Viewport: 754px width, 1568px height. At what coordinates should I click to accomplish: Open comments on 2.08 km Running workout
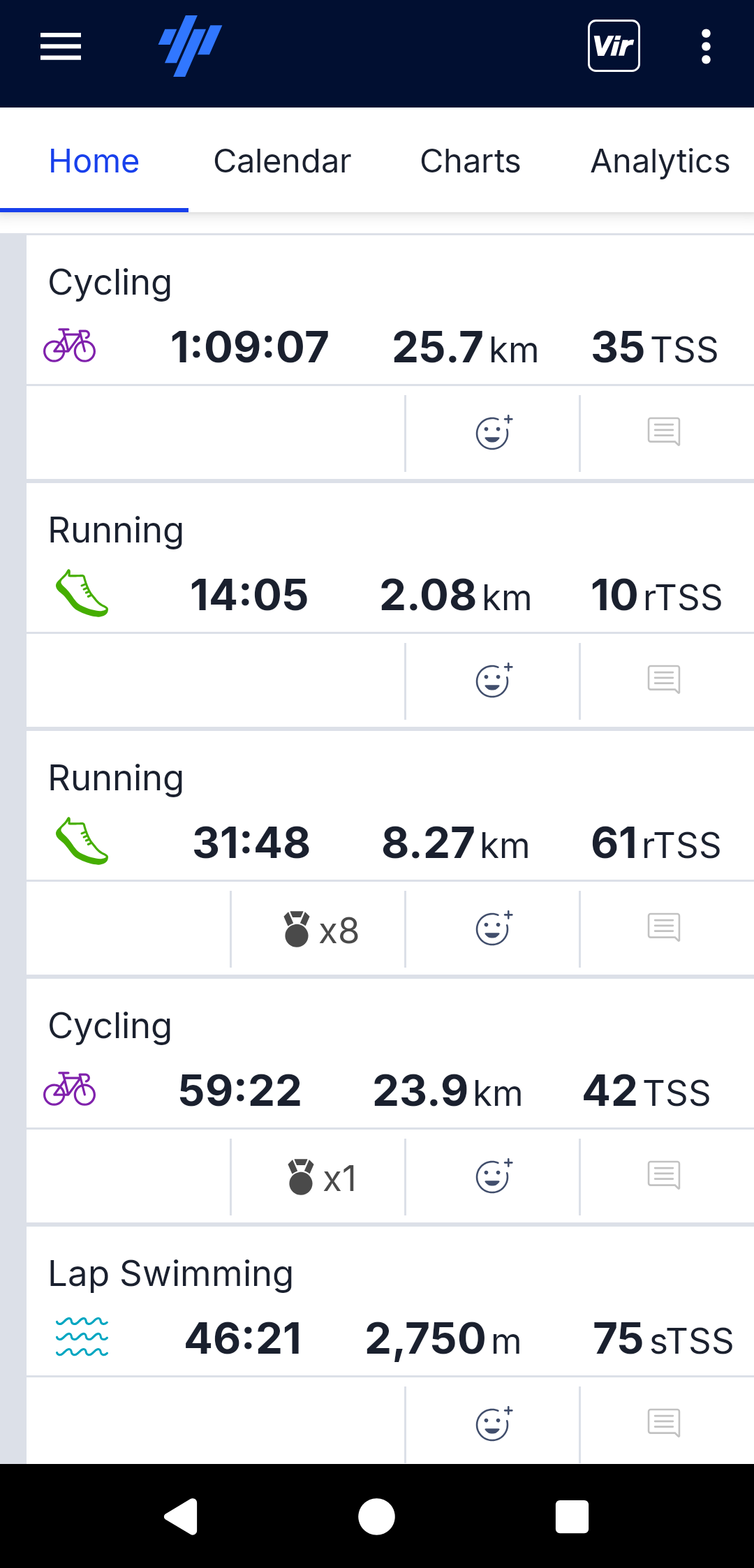tap(664, 680)
